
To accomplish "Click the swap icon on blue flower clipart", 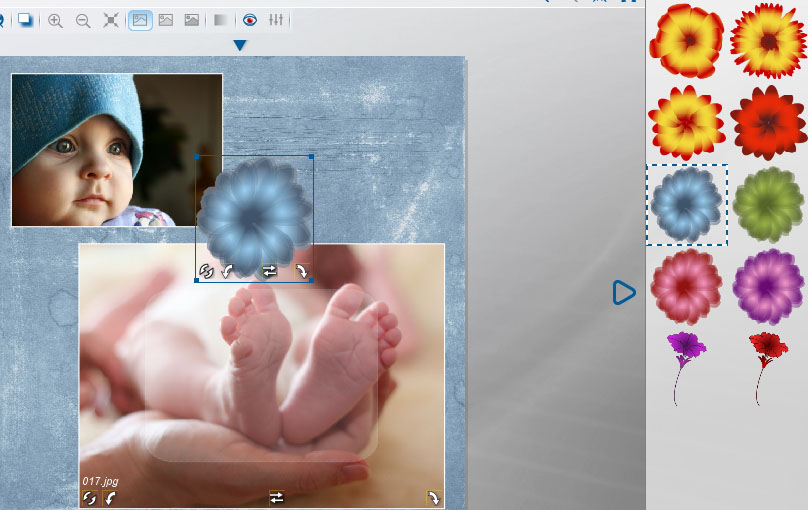I will (269, 271).
